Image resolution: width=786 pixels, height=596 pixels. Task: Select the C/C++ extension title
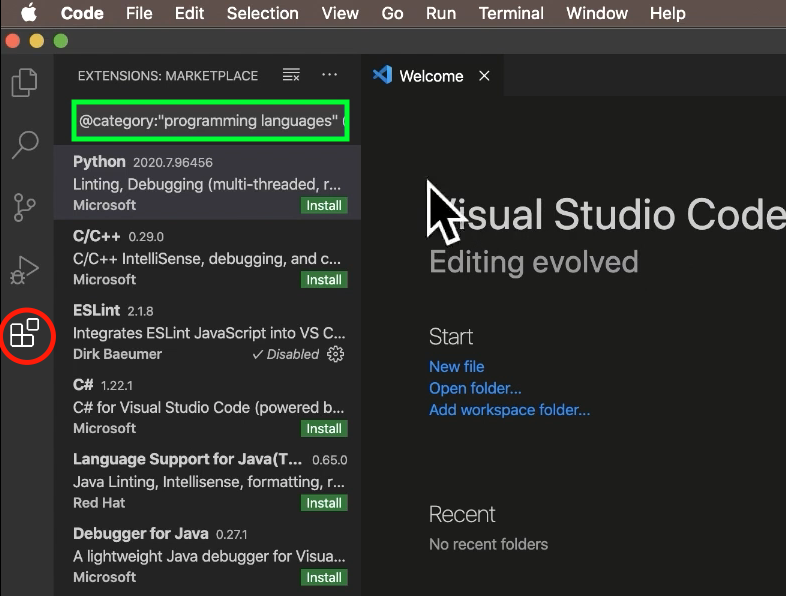[97, 236]
